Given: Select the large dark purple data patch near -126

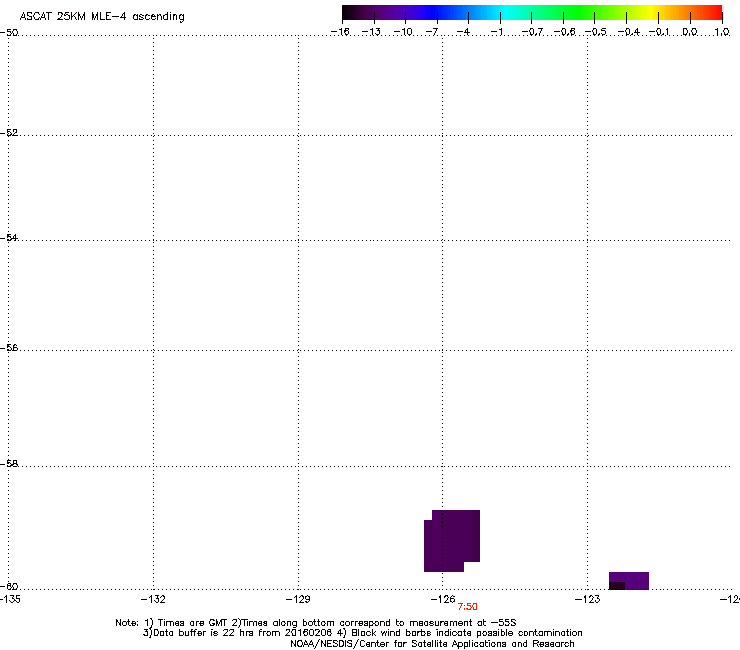Looking at the screenshot, I should click(x=452, y=541).
